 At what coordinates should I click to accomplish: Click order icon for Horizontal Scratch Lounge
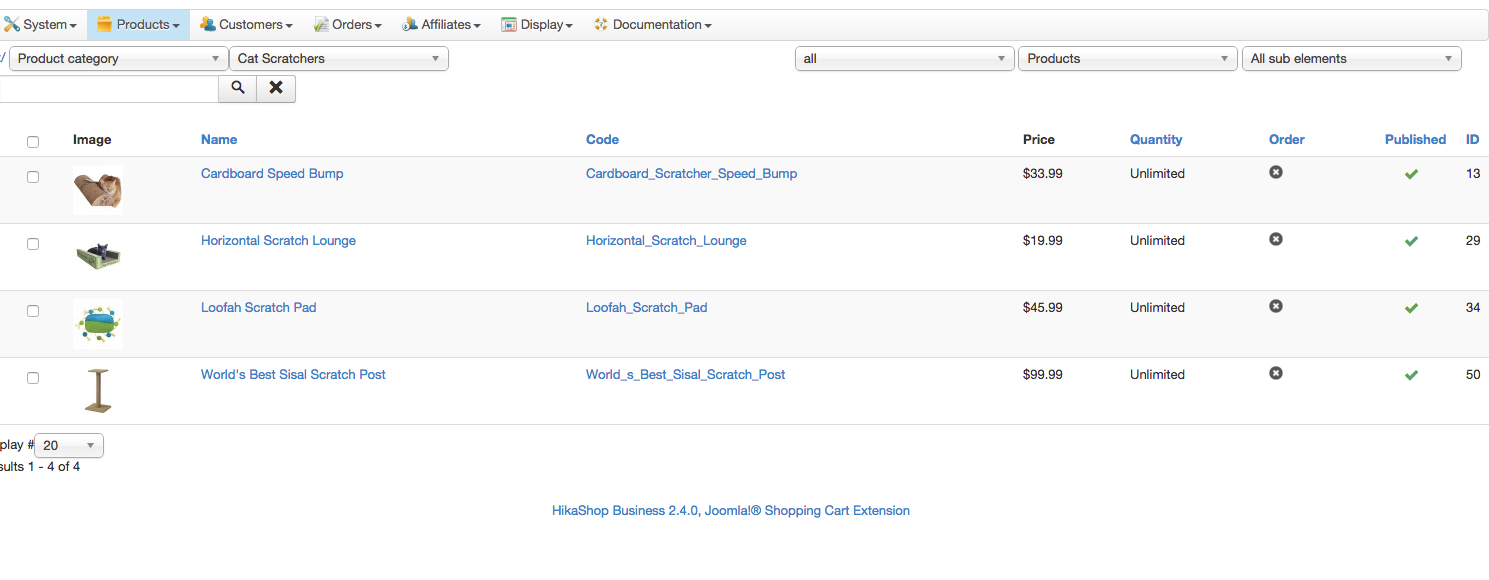1276,239
